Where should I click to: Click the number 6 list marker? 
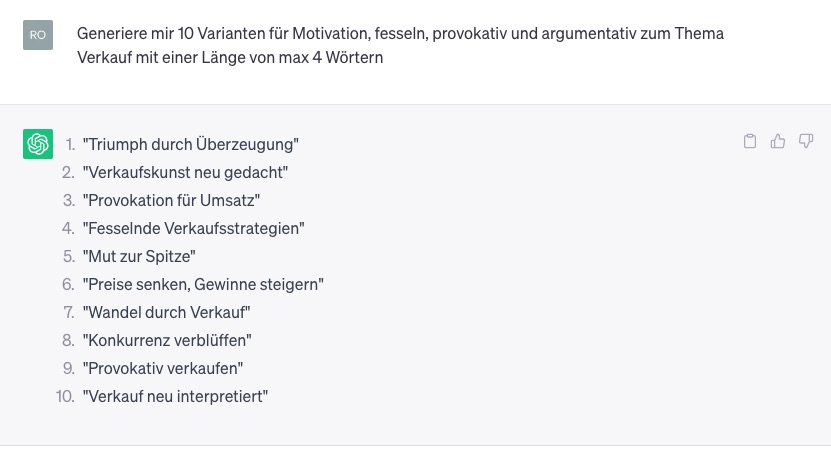pos(68,285)
